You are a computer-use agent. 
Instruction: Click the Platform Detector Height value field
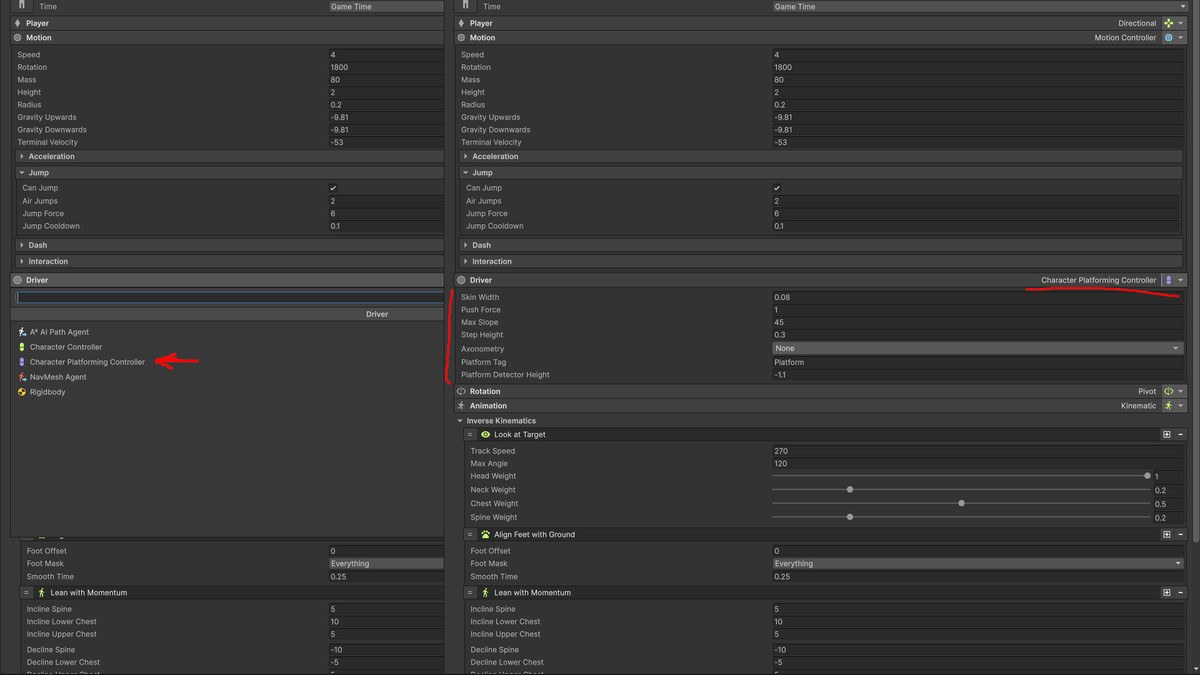(x=979, y=375)
